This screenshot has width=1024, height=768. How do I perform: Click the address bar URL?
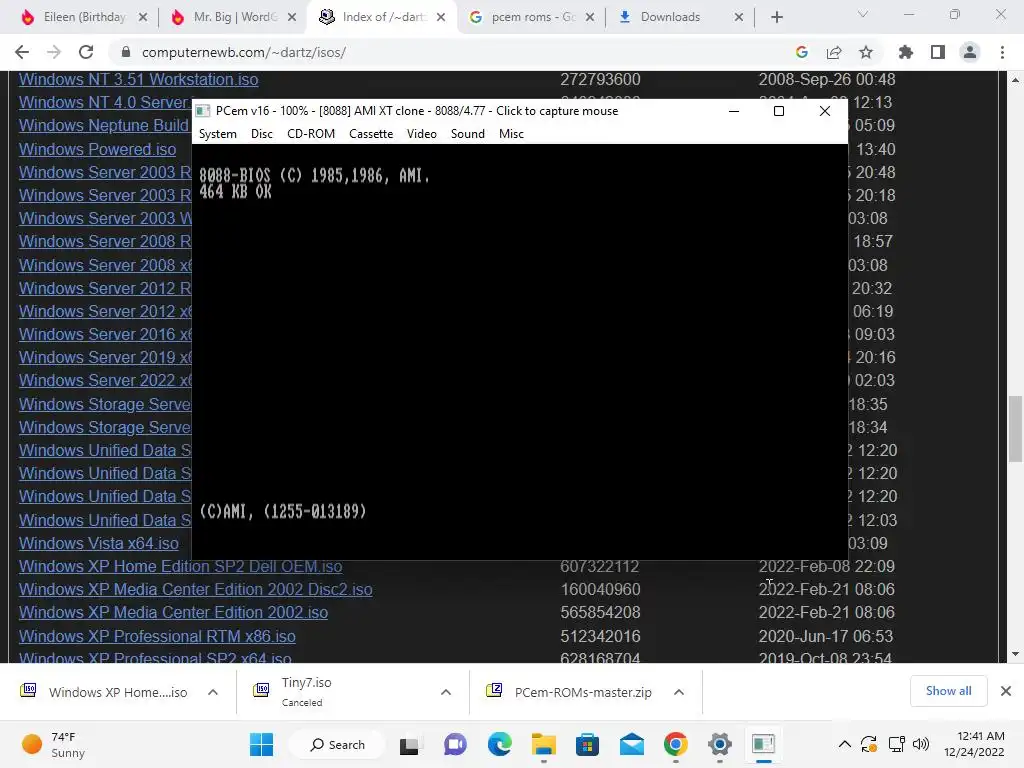coord(244,52)
